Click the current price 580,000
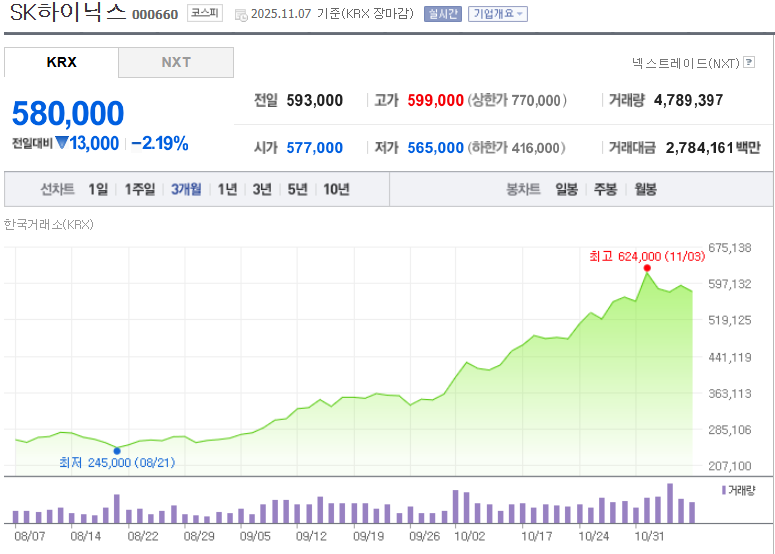The height and width of the screenshot is (554, 775). pos(68,113)
